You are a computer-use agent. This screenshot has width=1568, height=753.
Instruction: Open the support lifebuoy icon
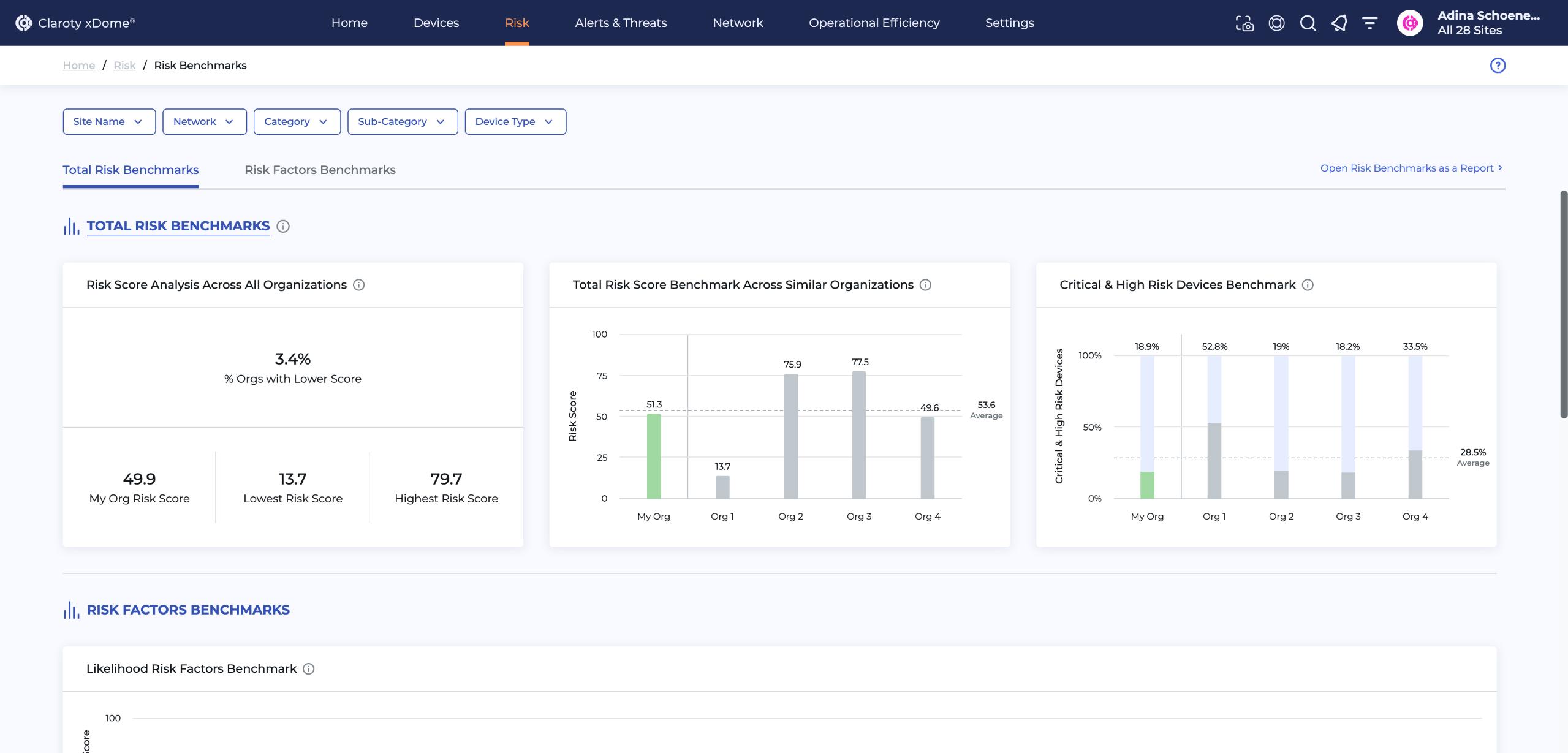(1276, 23)
